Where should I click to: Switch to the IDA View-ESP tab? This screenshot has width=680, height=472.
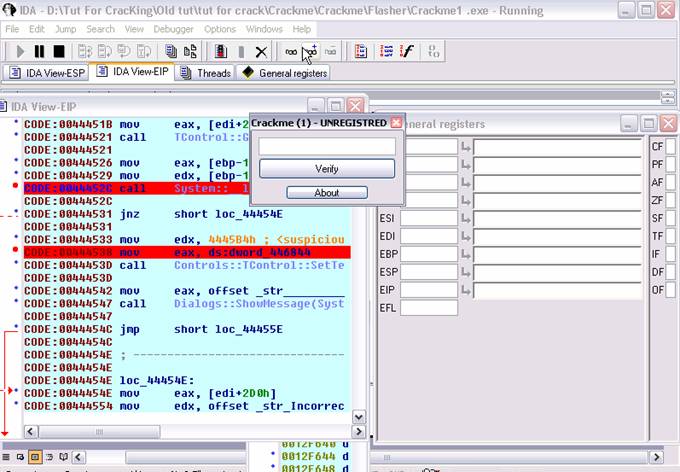(x=47, y=73)
